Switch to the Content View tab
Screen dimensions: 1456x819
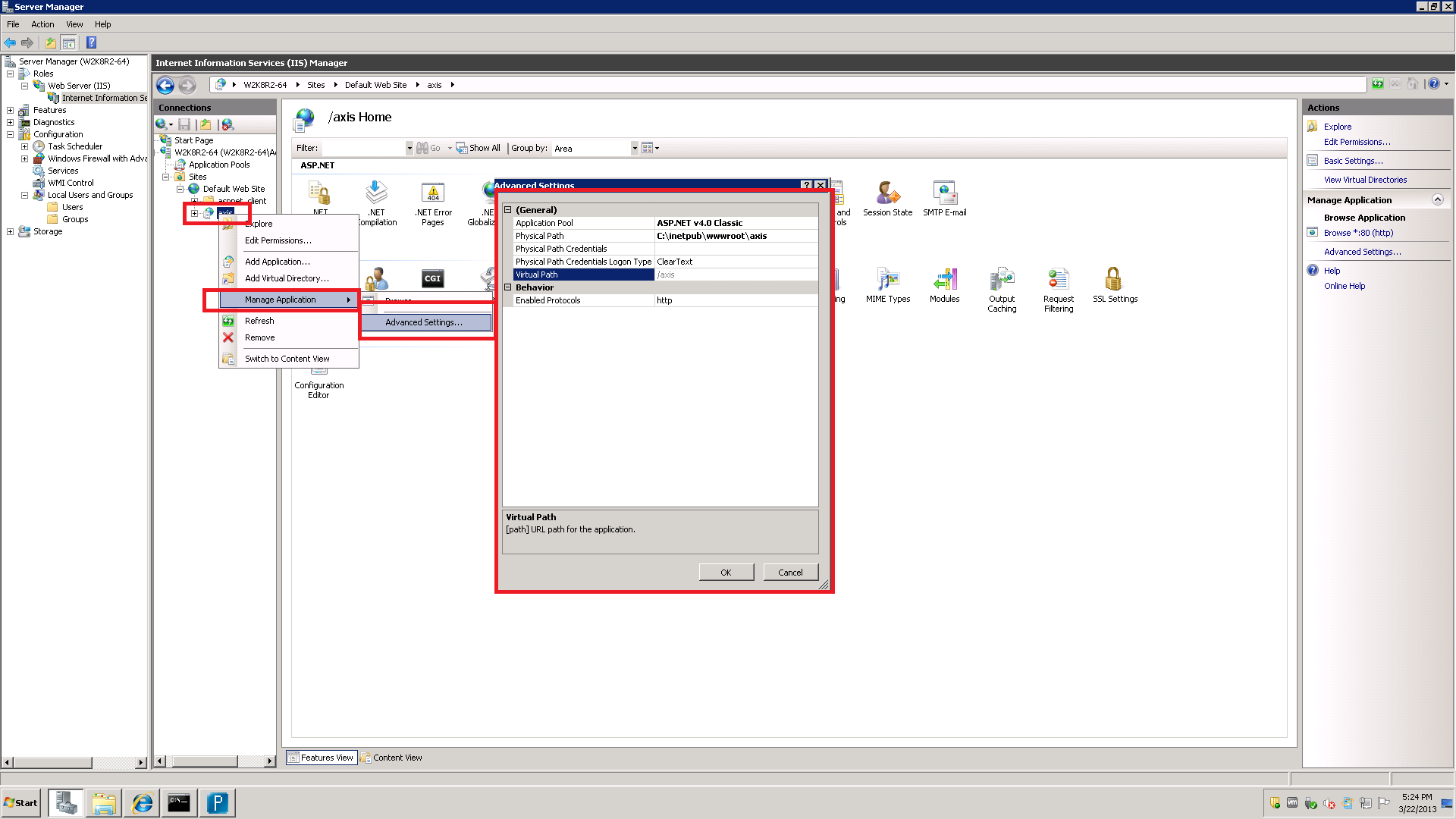391,758
